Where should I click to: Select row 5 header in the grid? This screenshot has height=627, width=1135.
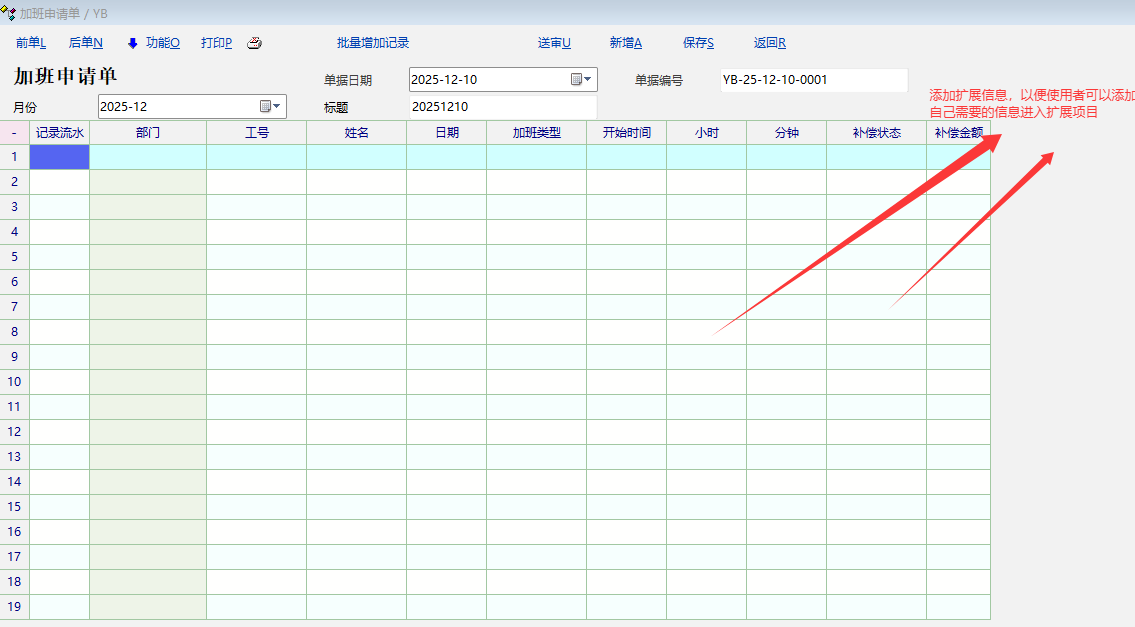(14, 257)
